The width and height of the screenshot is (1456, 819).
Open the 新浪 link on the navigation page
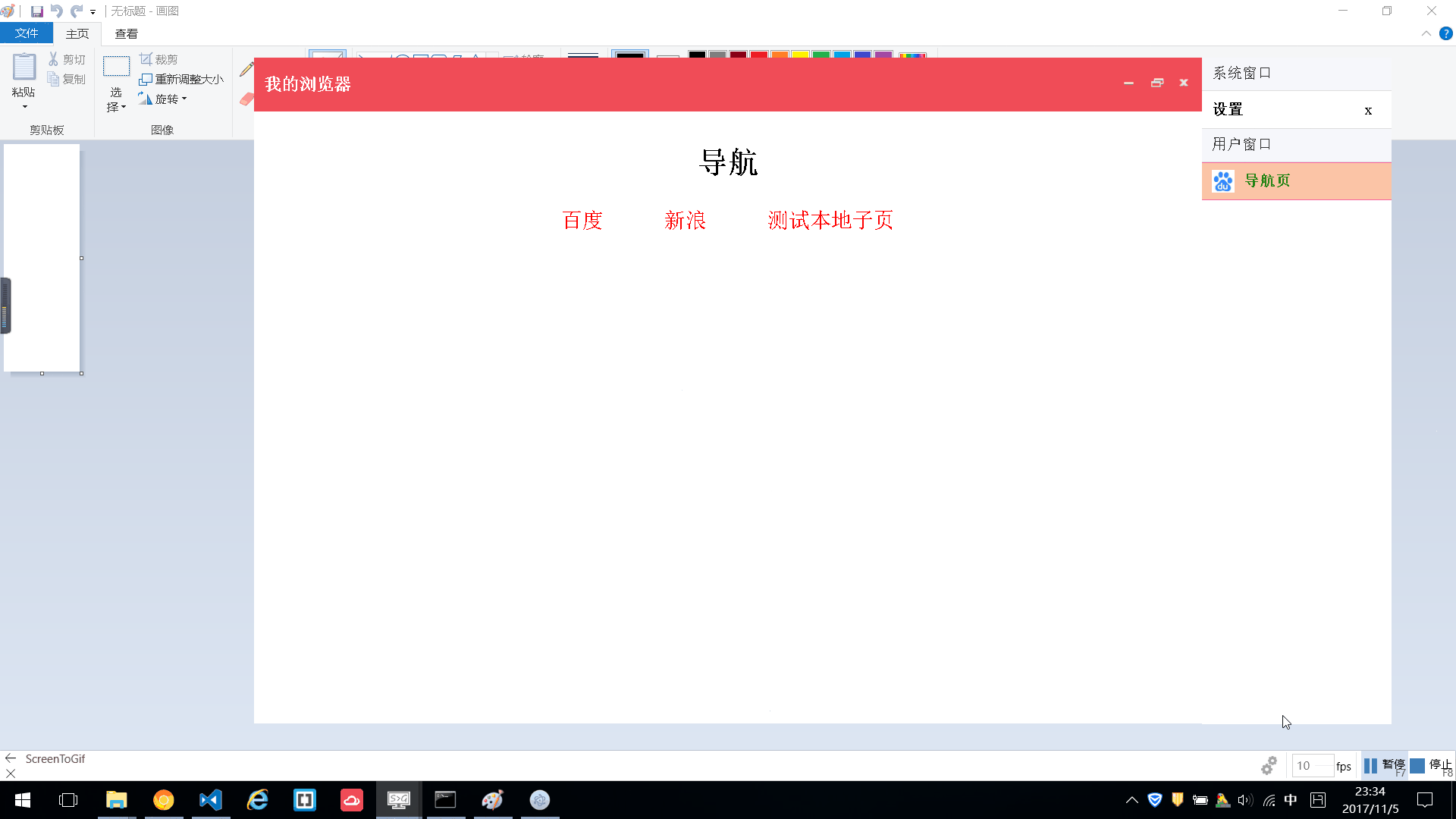pyautogui.click(x=686, y=220)
